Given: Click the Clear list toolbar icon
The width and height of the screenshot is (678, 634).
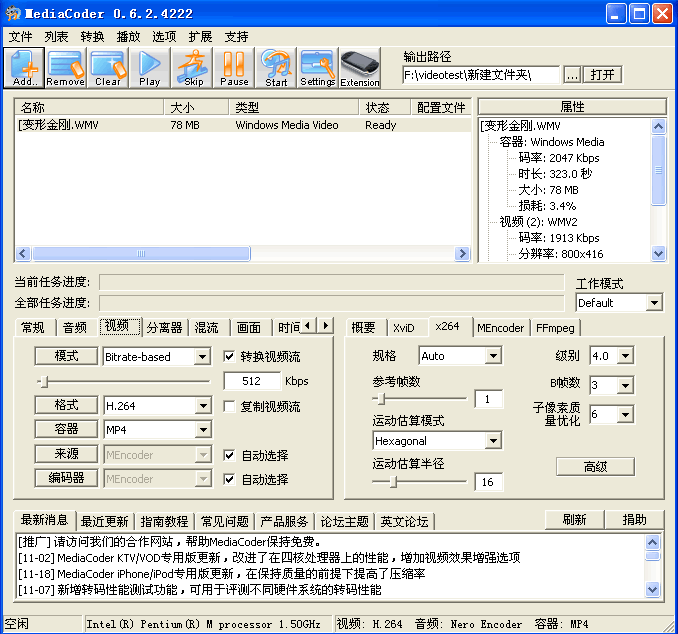Looking at the screenshot, I should [x=108, y=68].
